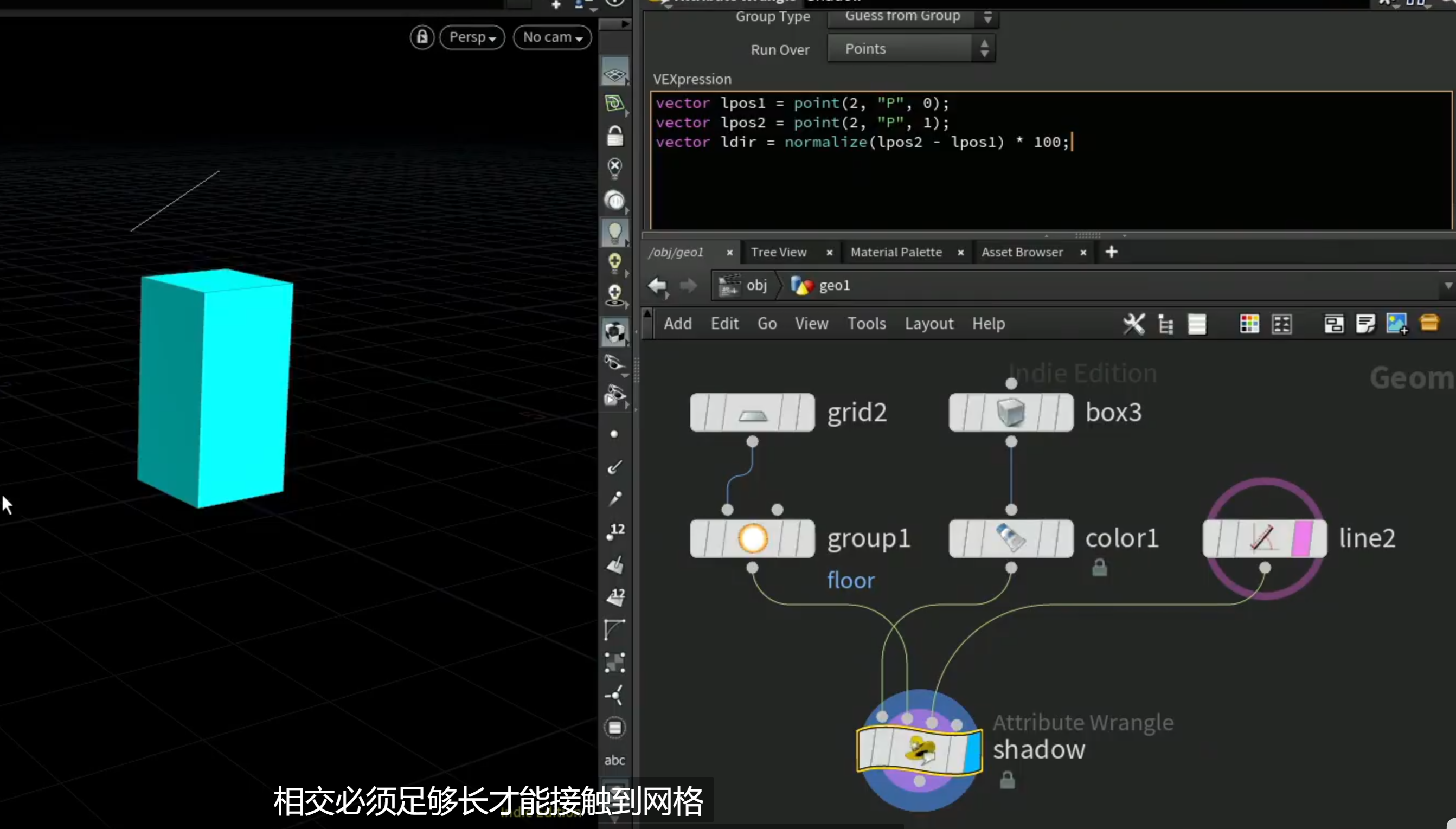Switch to the Material Palette tab
The image size is (1456, 829).
click(896, 252)
